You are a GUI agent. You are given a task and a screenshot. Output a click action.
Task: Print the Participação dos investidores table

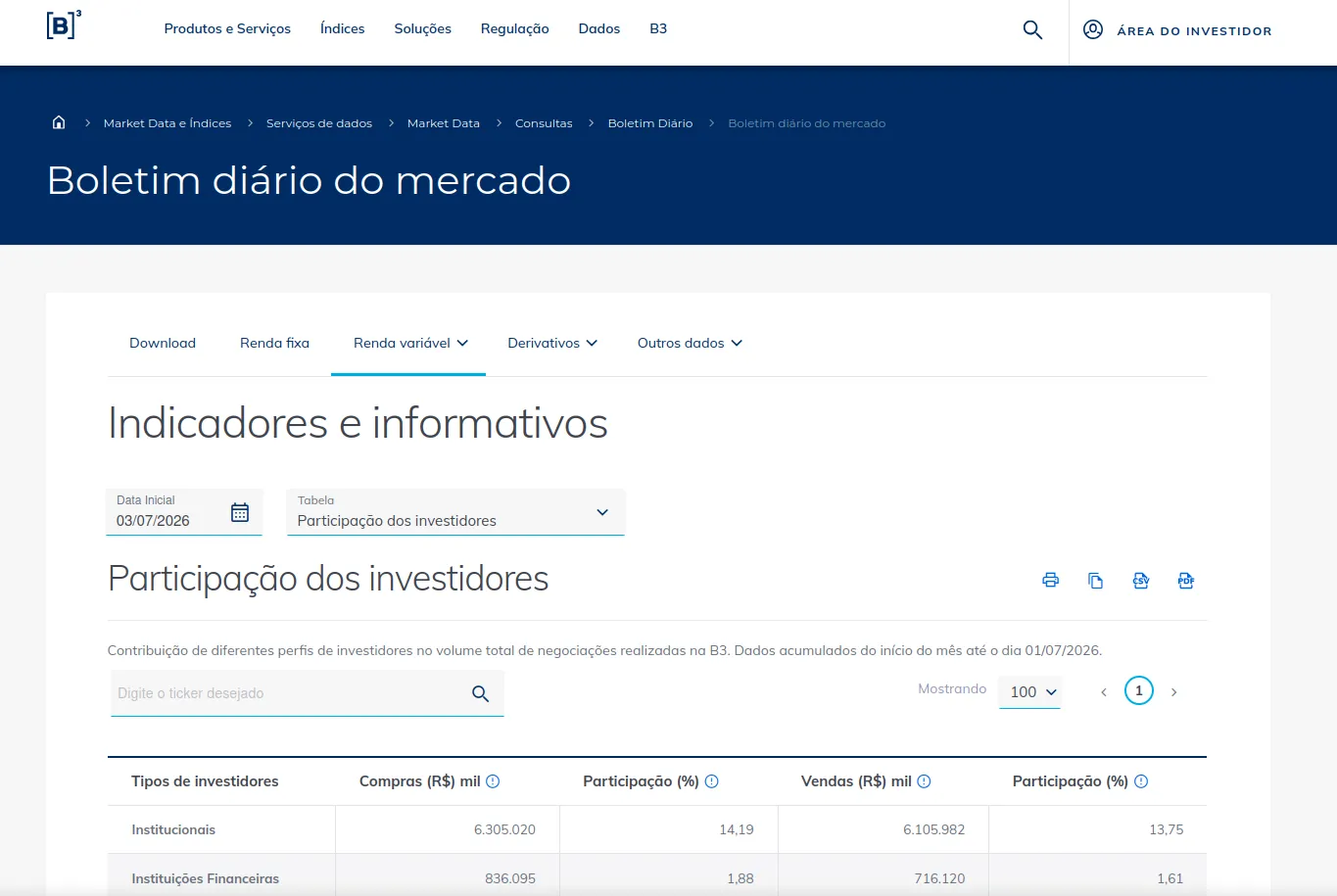pos(1051,580)
